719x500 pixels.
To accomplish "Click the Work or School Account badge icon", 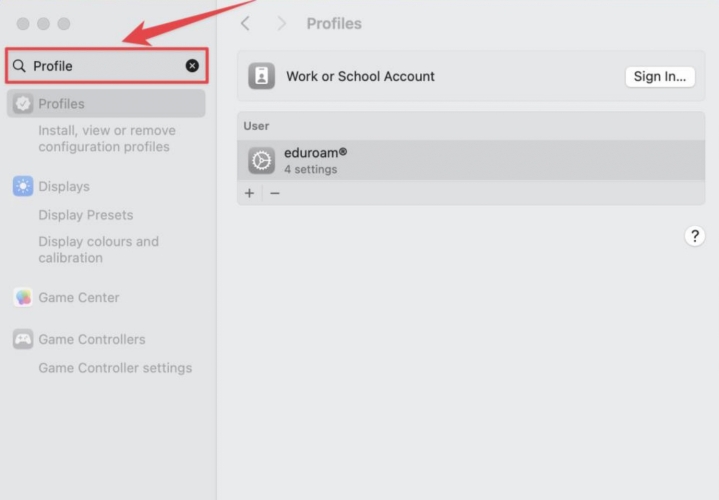I will point(261,76).
